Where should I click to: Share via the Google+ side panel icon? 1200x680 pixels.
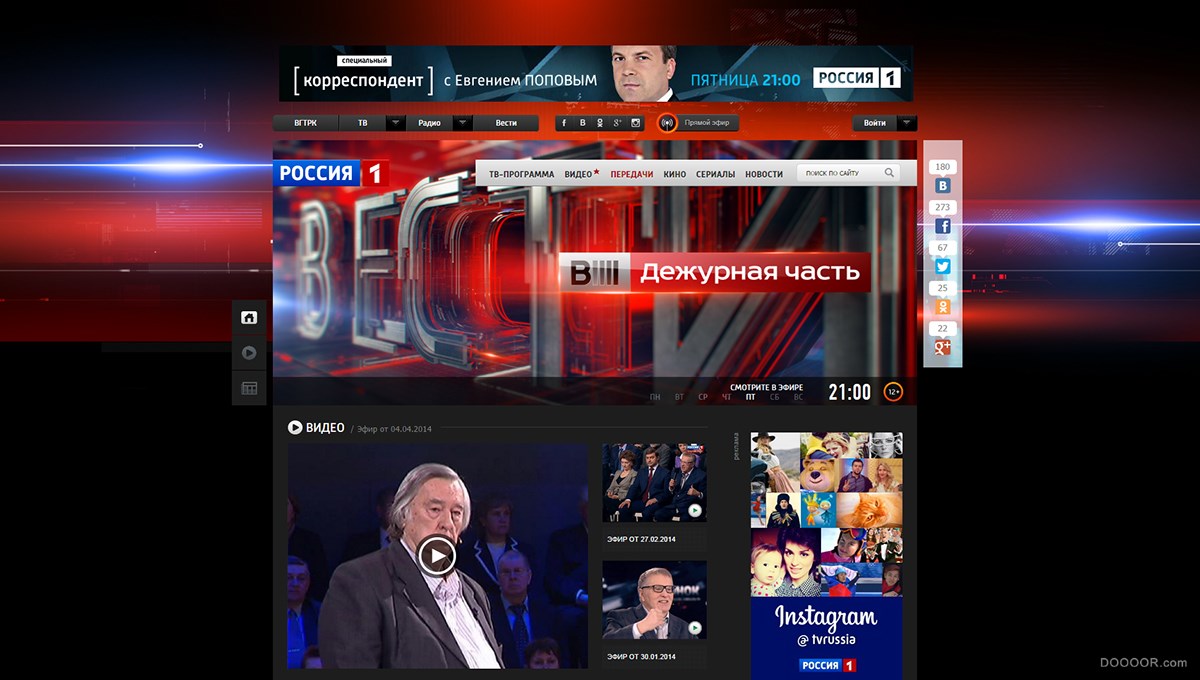(x=942, y=347)
